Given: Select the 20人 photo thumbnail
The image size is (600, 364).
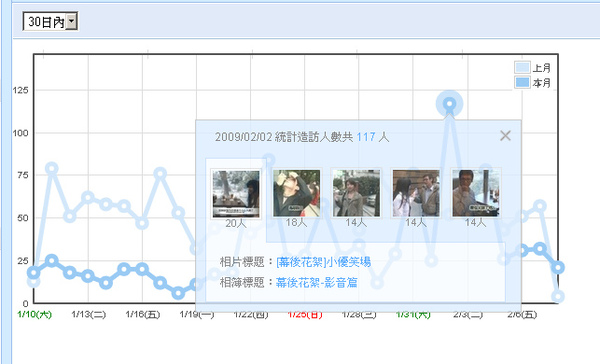Looking at the screenshot, I should click(x=236, y=194).
